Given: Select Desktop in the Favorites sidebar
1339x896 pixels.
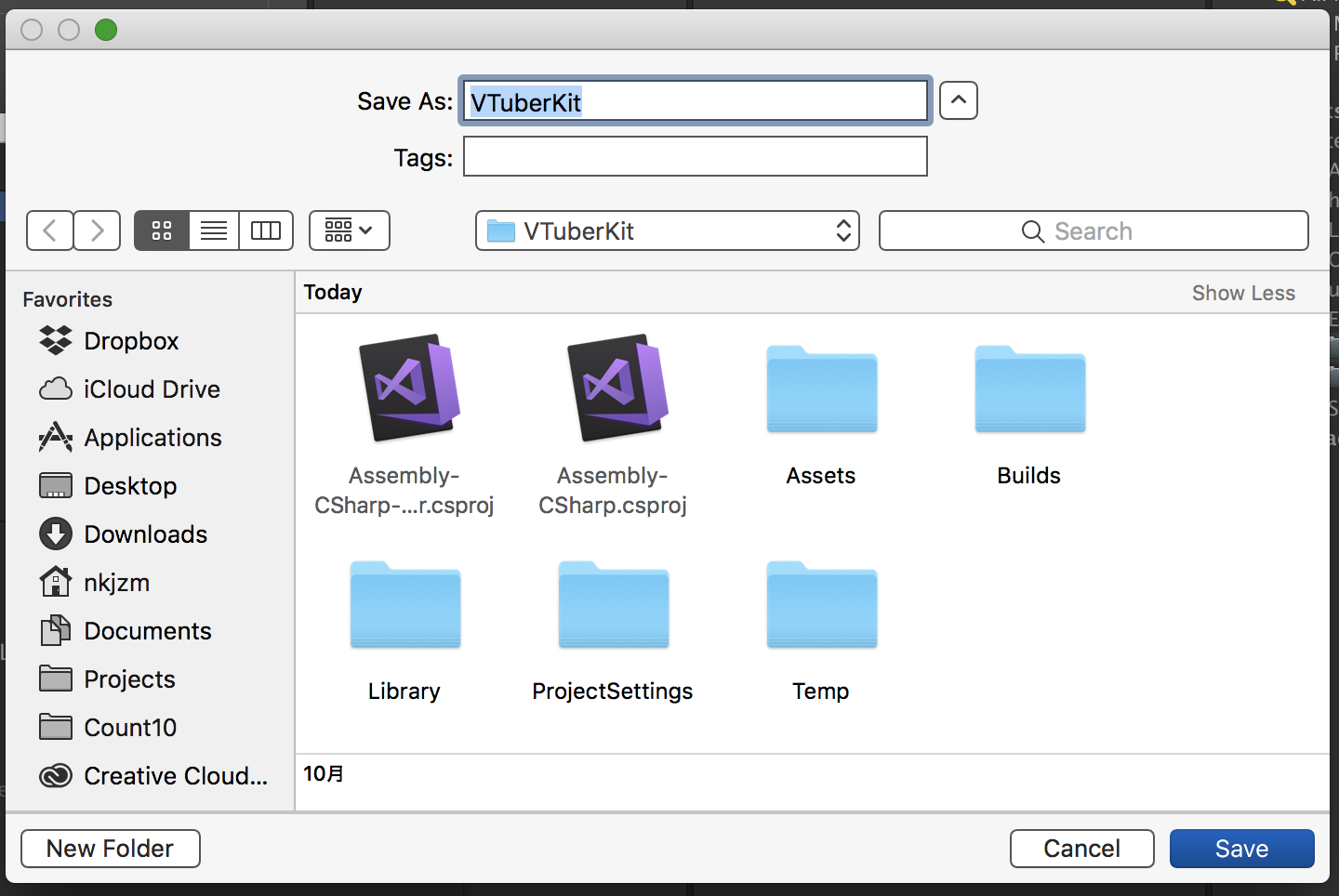Looking at the screenshot, I should point(108,486).
